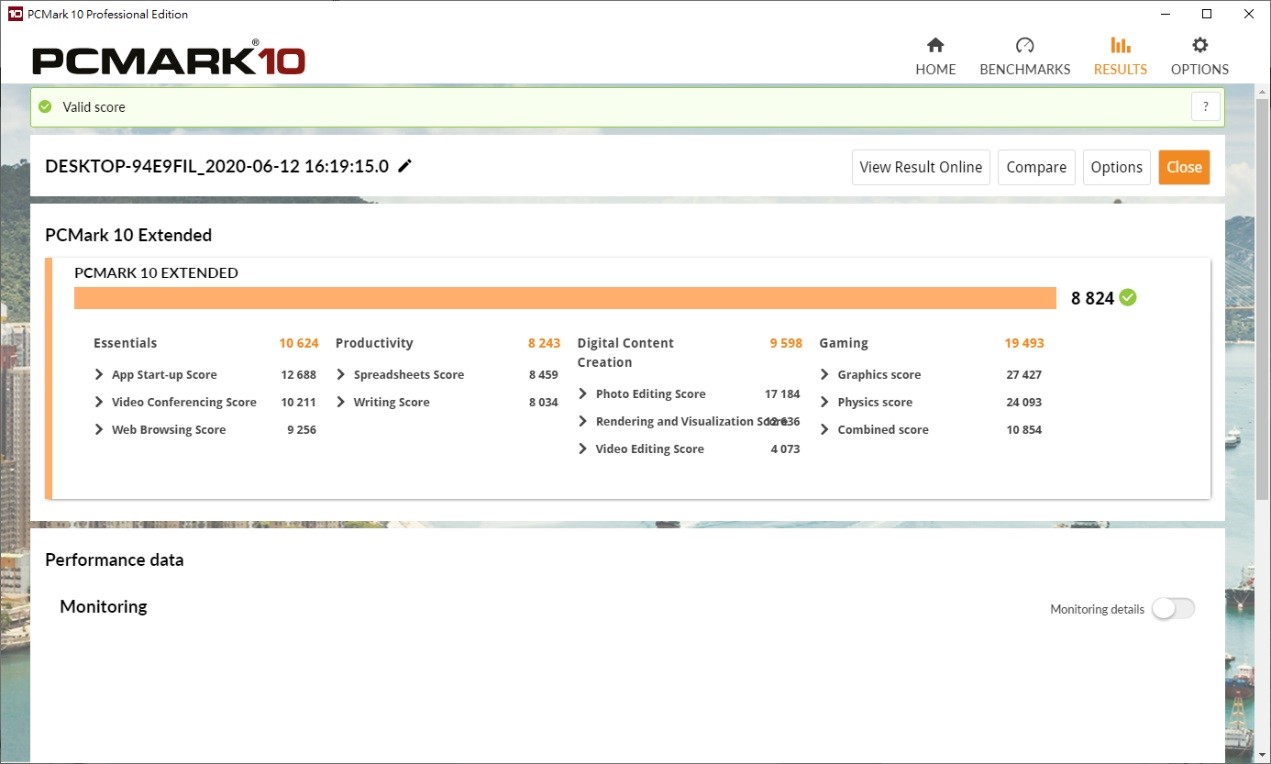Click the scrollbar down arrow

pos(1262,756)
